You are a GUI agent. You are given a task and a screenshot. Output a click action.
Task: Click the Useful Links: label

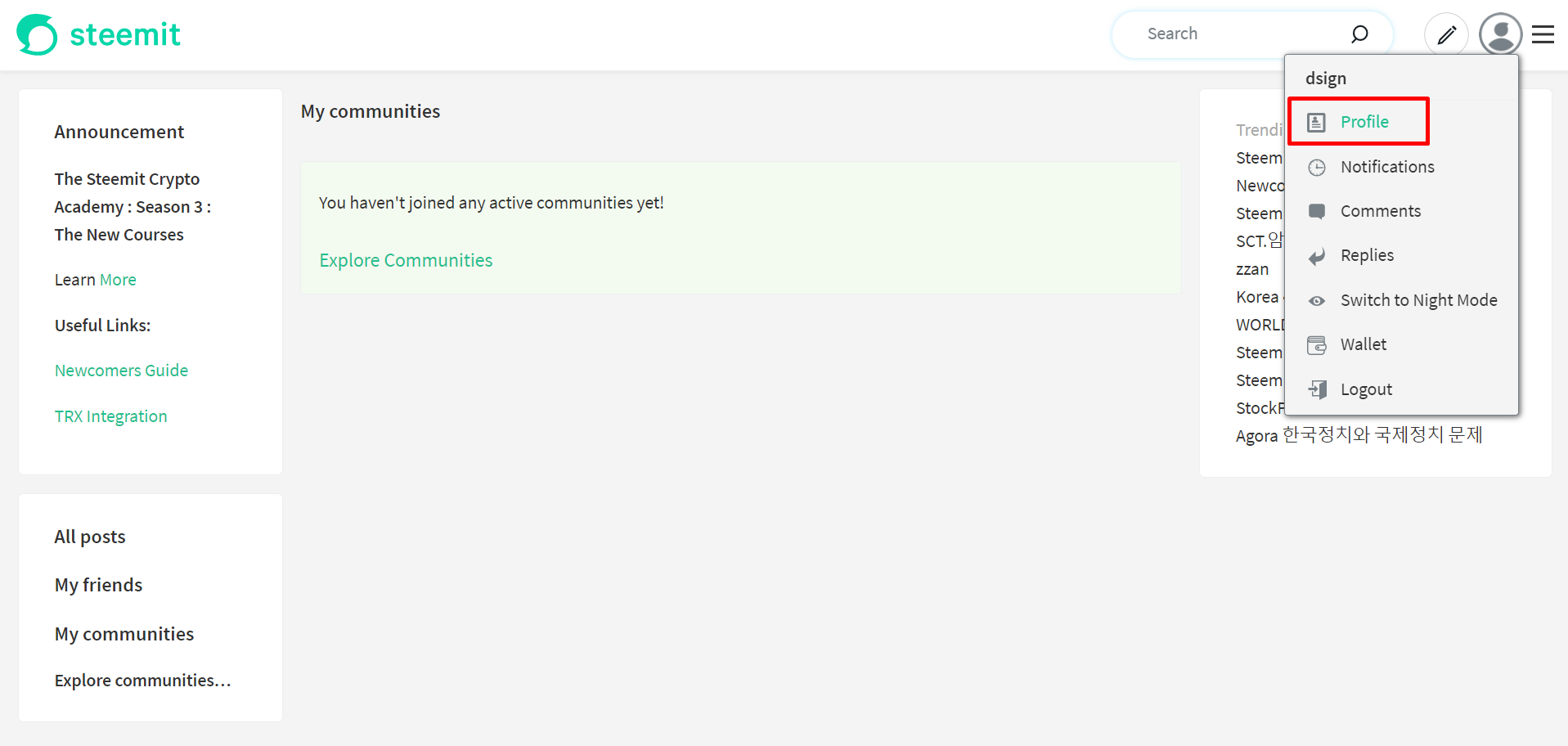(102, 326)
